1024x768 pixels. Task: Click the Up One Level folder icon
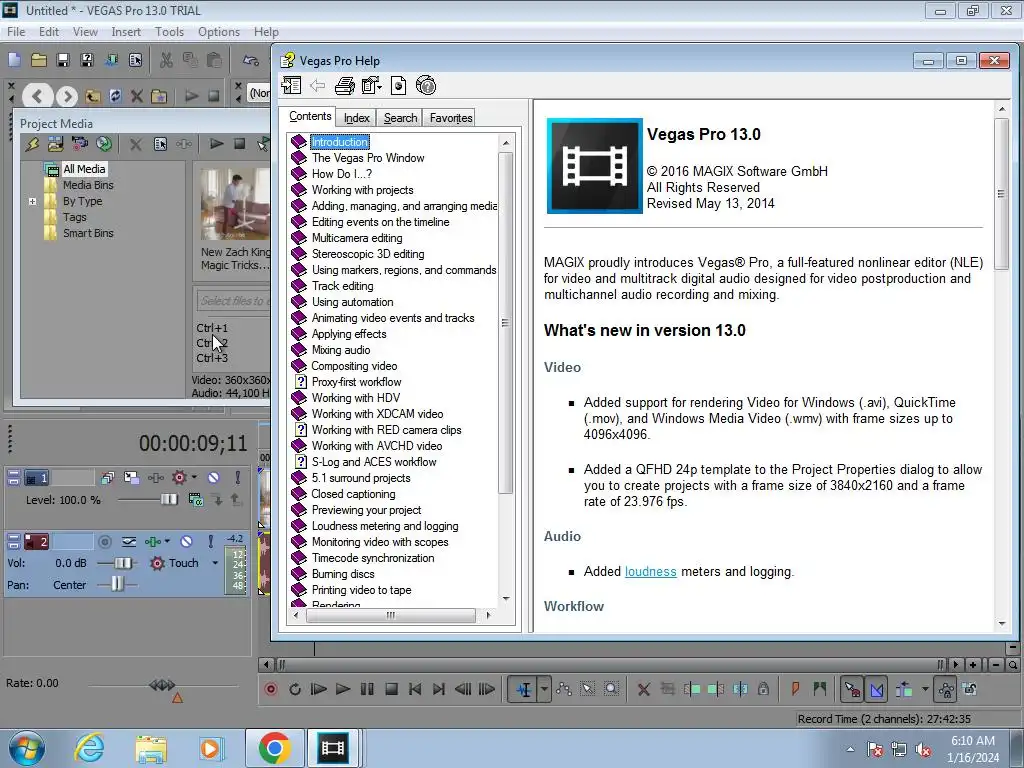pos(93,97)
